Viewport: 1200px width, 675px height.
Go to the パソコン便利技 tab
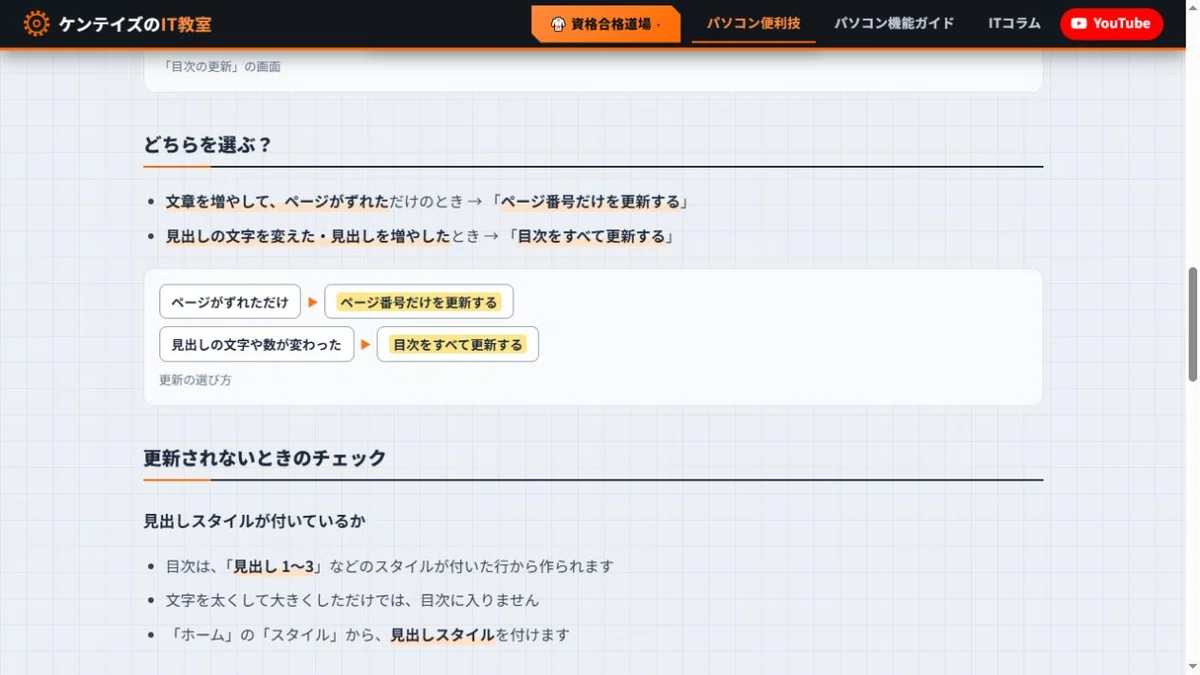[x=754, y=23]
